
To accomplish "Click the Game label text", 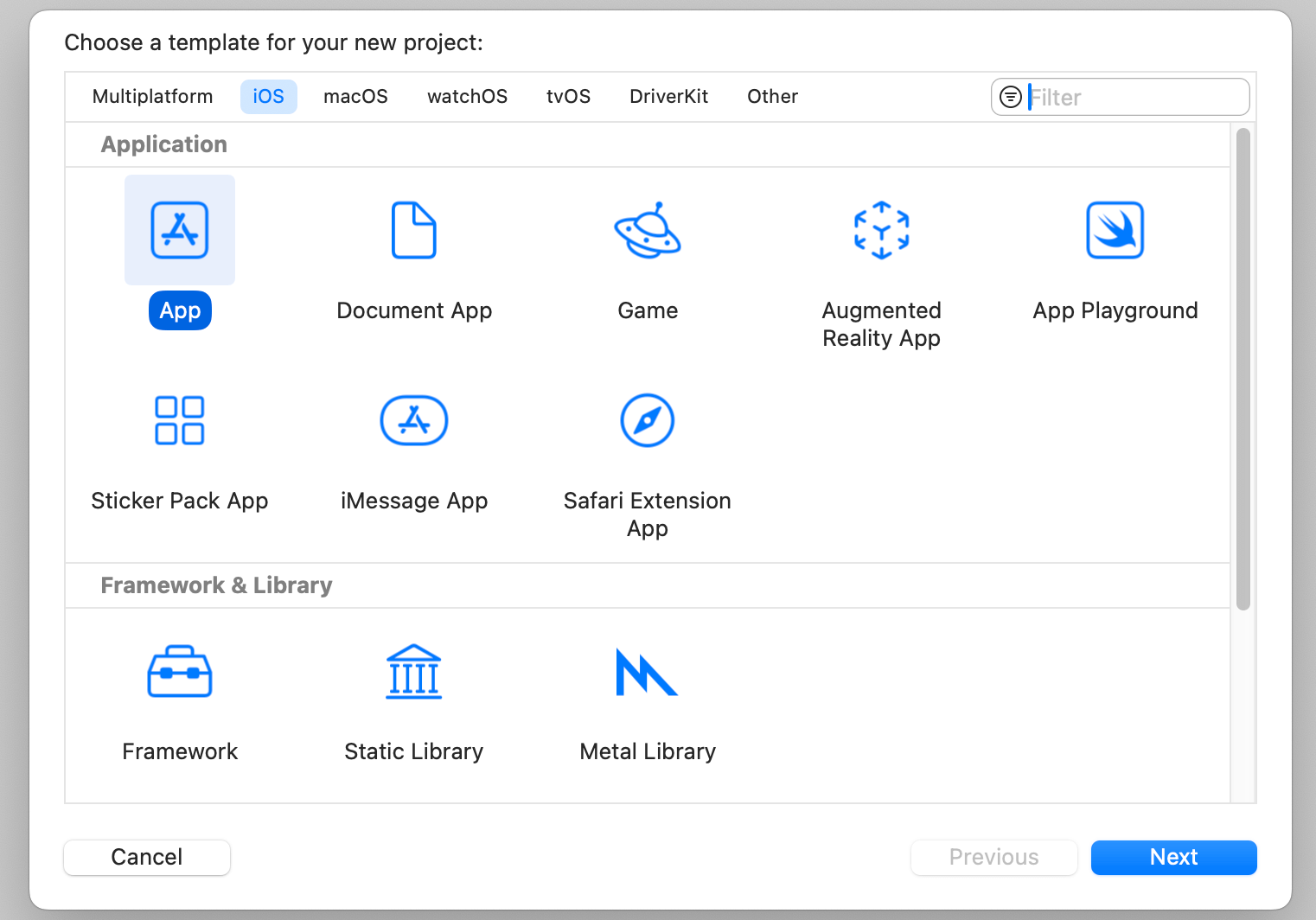I will pos(648,310).
